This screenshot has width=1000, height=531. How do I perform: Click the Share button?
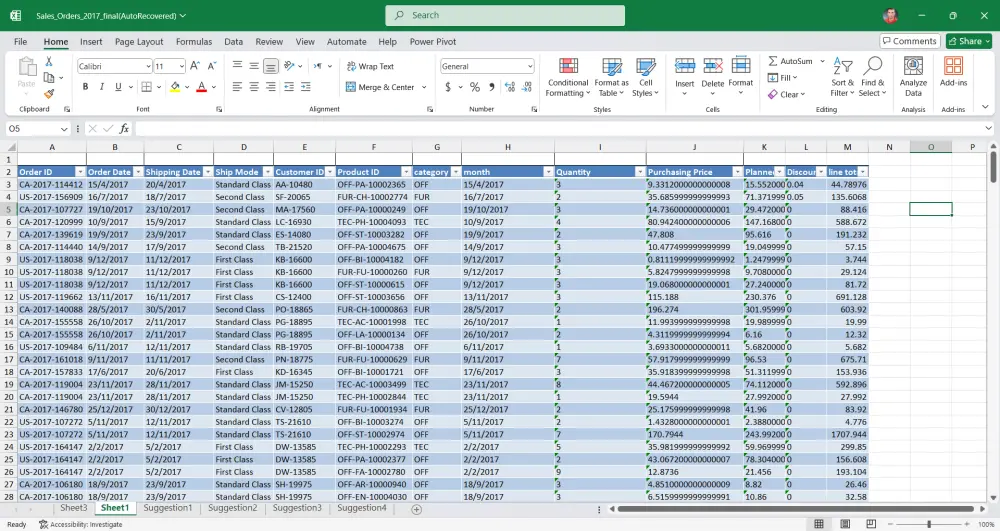click(969, 41)
